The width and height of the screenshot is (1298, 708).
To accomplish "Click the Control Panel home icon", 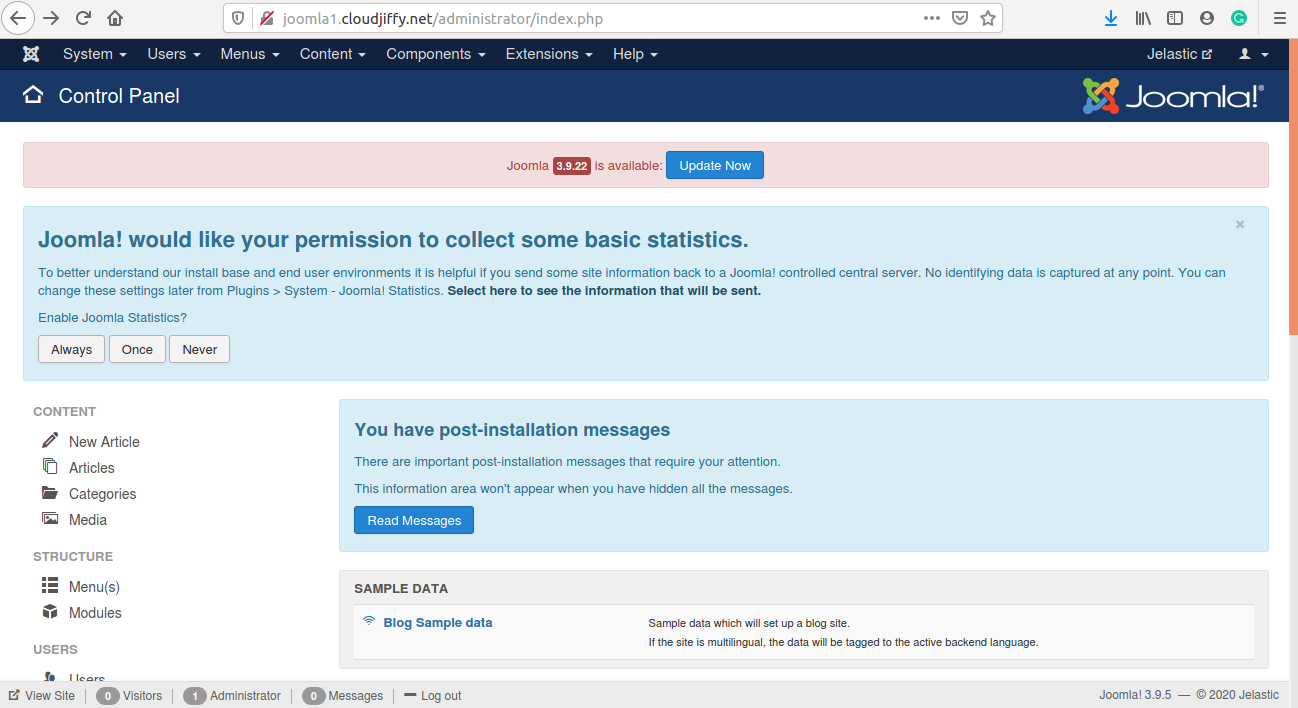I will point(33,95).
